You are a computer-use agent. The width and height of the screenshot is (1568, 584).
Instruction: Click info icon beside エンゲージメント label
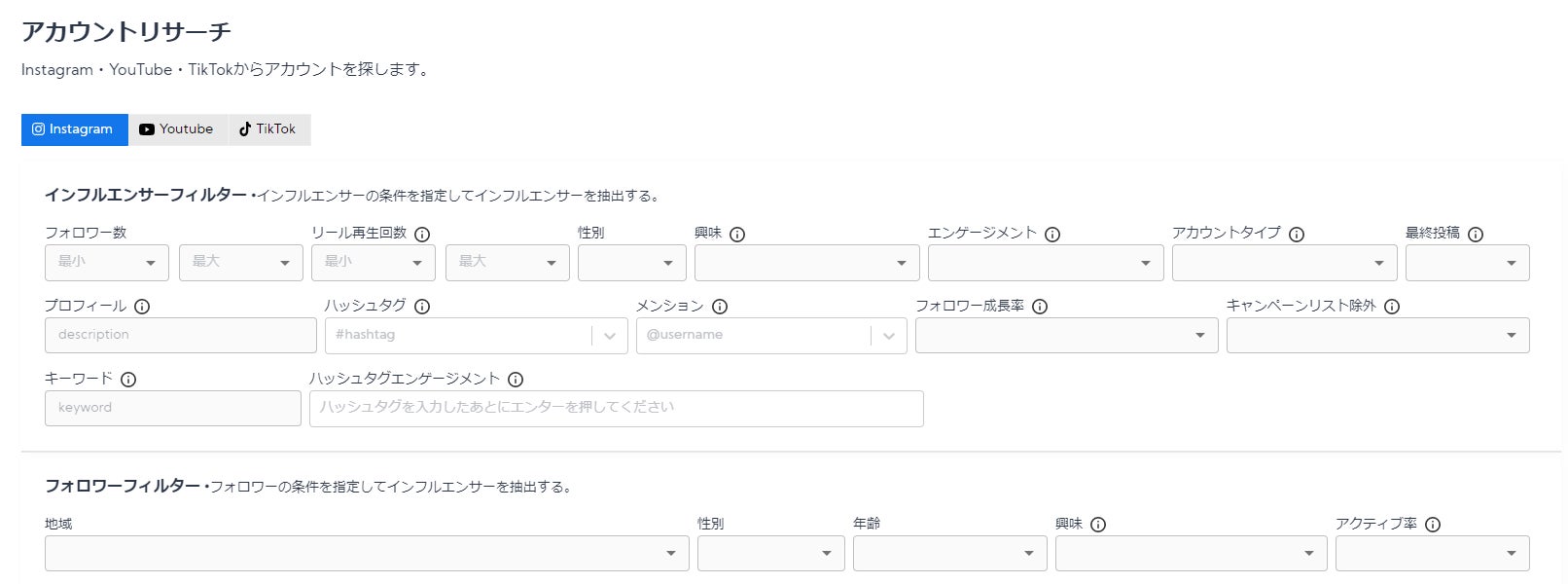[1052, 234]
